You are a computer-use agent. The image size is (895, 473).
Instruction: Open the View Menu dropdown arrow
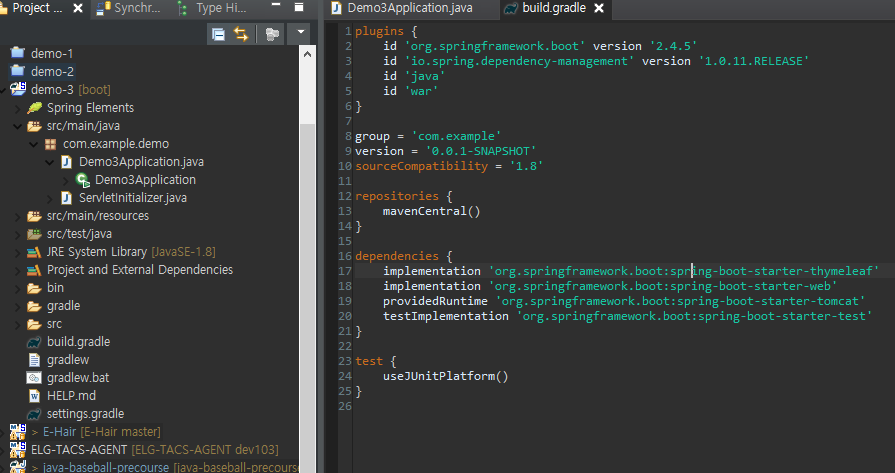click(300, 33)
